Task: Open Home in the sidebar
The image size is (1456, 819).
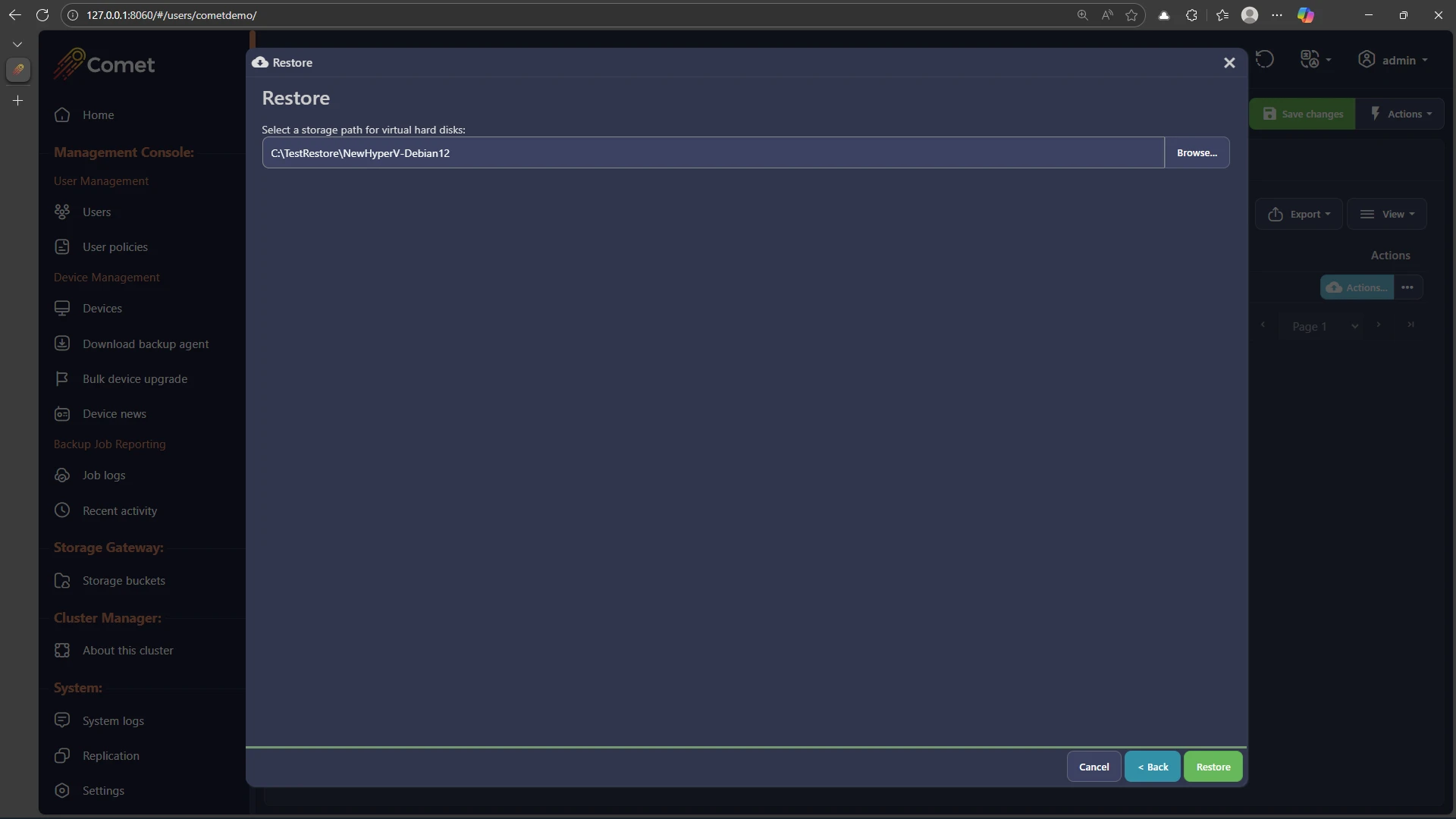Action: [98, 115]
